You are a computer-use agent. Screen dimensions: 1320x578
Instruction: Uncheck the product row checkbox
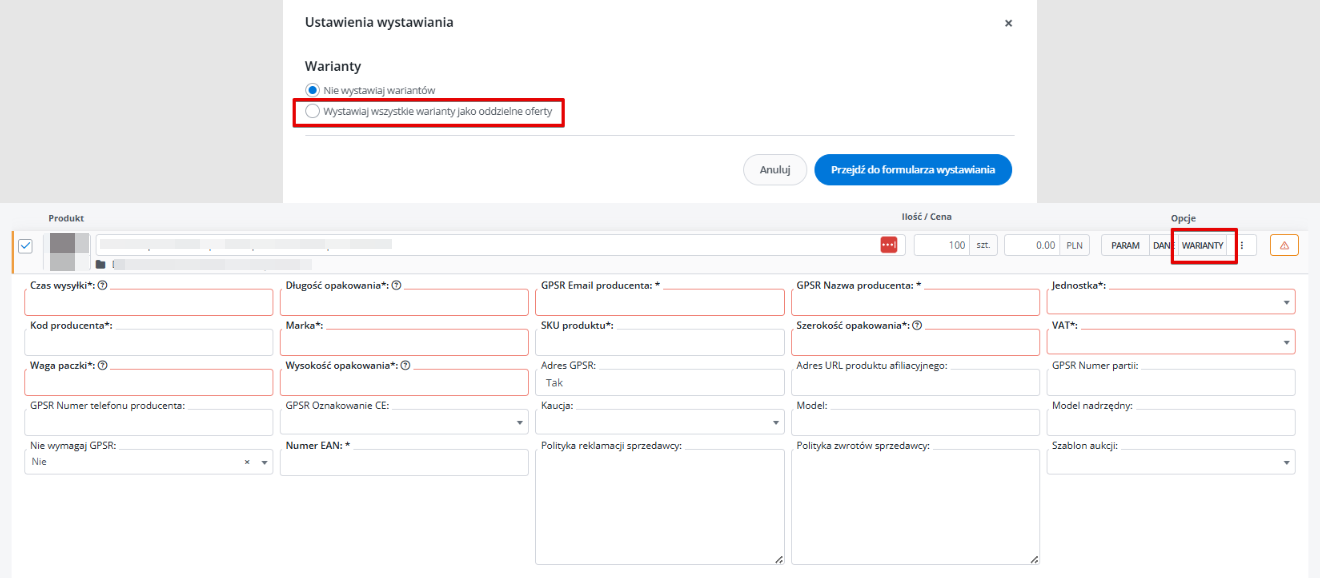click(x=26, y=246)
